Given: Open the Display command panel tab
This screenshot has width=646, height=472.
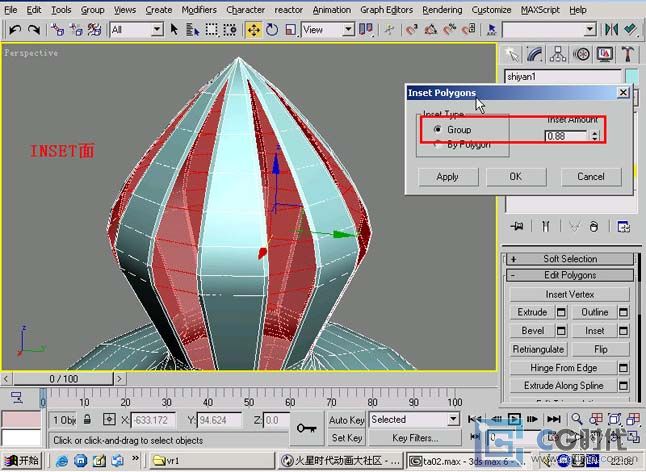Looking at the screenshot, I should coord(604,54).
